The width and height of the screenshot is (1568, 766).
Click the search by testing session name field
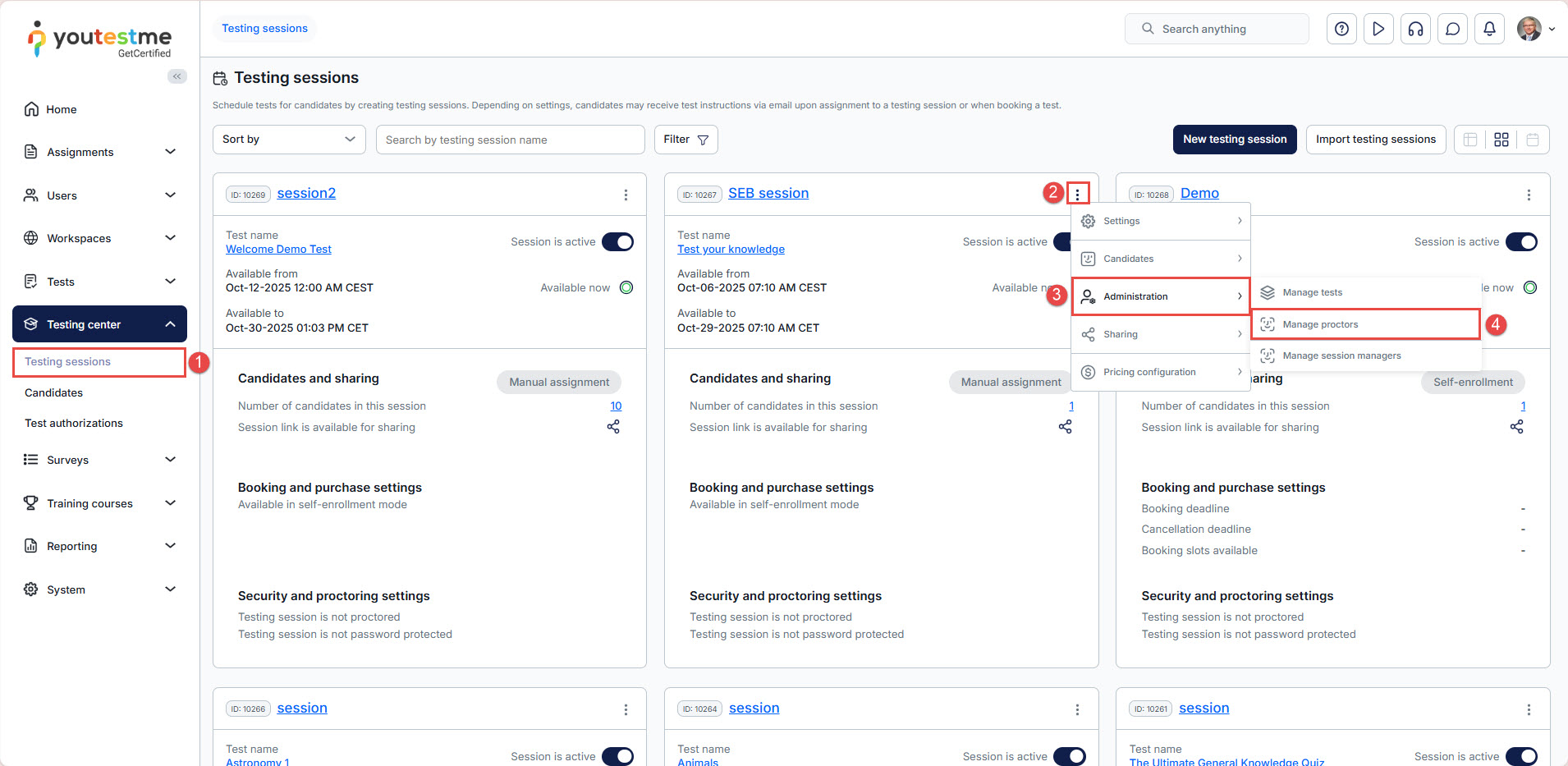point(510,140)
